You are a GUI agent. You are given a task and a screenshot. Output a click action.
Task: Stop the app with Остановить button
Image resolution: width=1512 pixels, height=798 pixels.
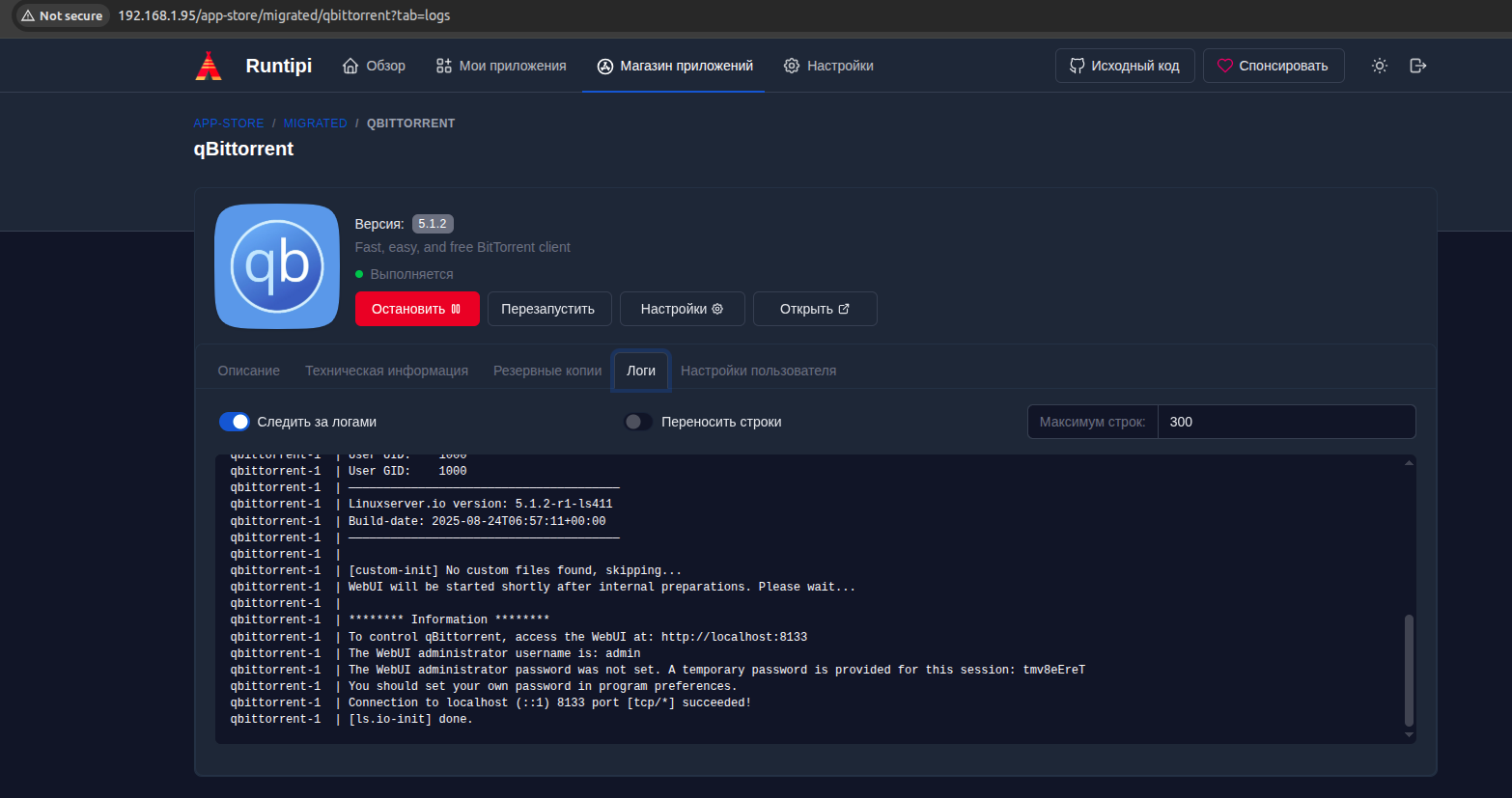(x=417, y=309)
